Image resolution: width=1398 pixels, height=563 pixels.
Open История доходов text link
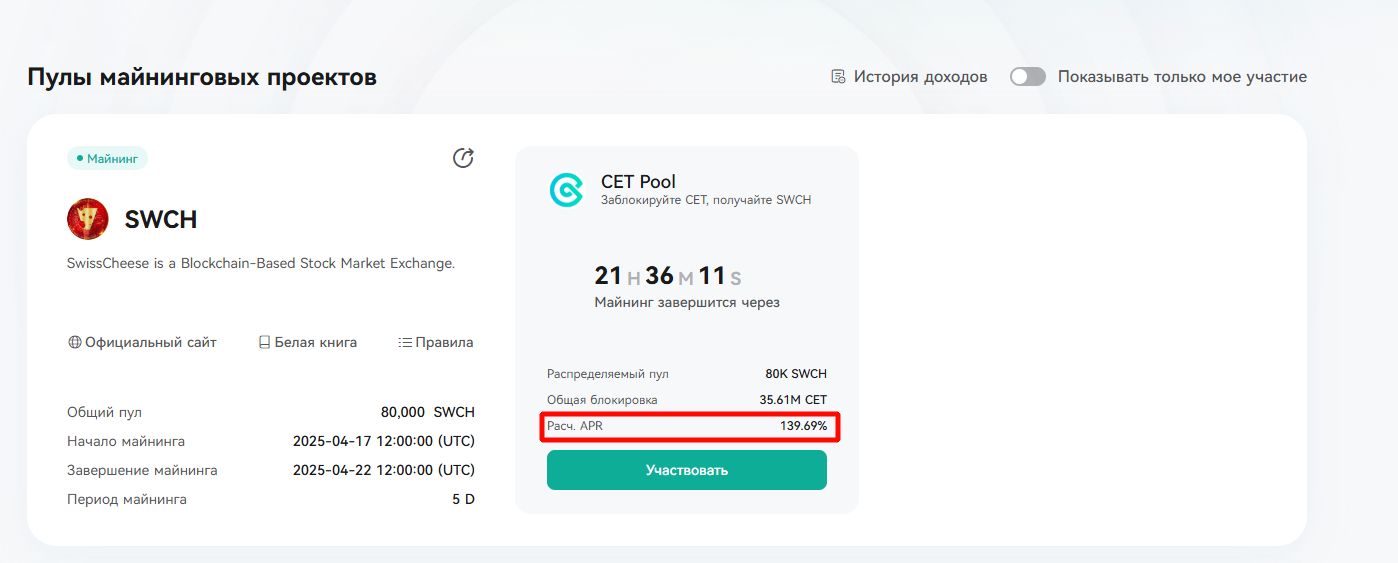click(x=920, y=77)
